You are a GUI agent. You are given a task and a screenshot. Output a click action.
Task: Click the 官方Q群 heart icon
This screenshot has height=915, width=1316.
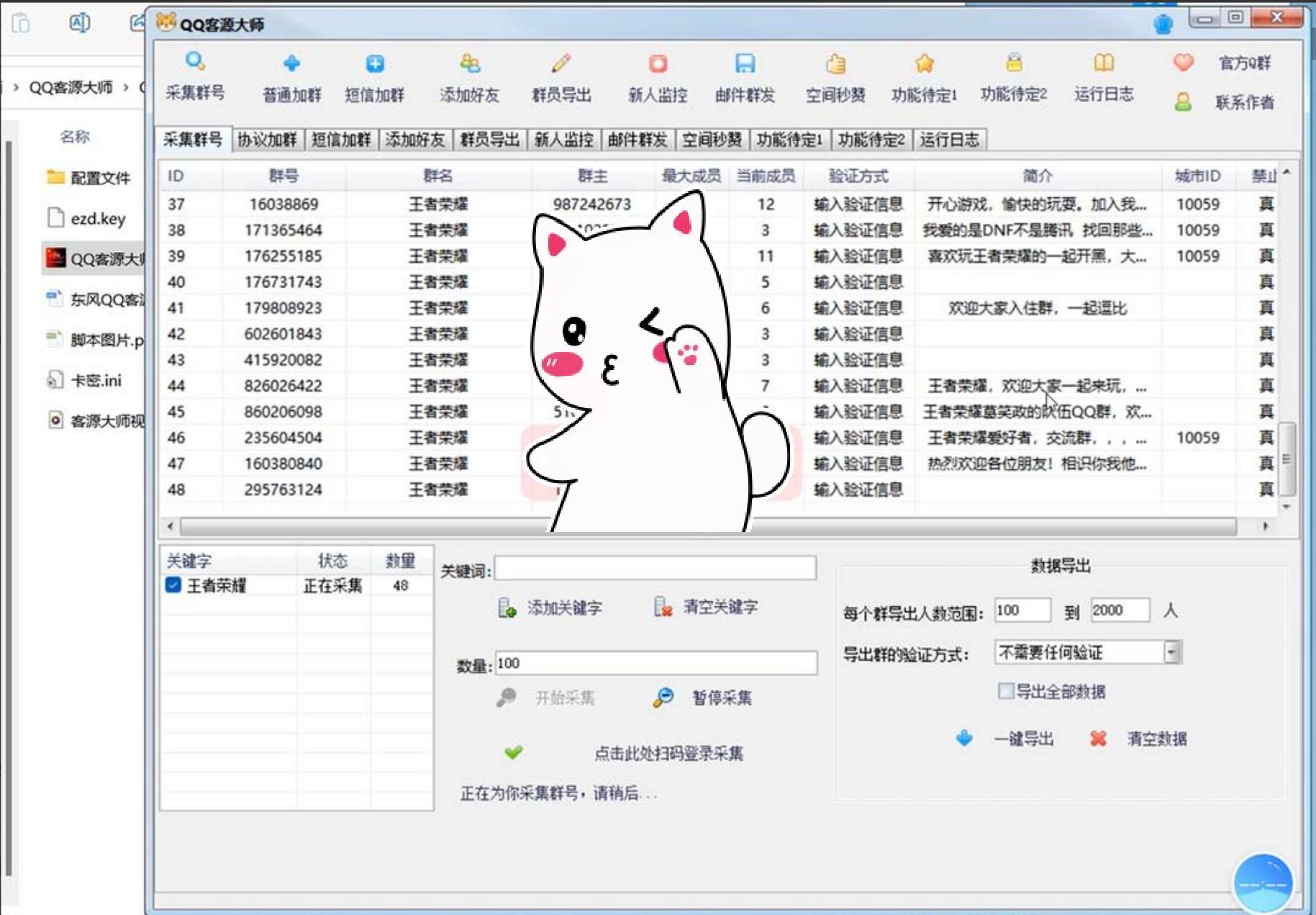point(1184,63)
